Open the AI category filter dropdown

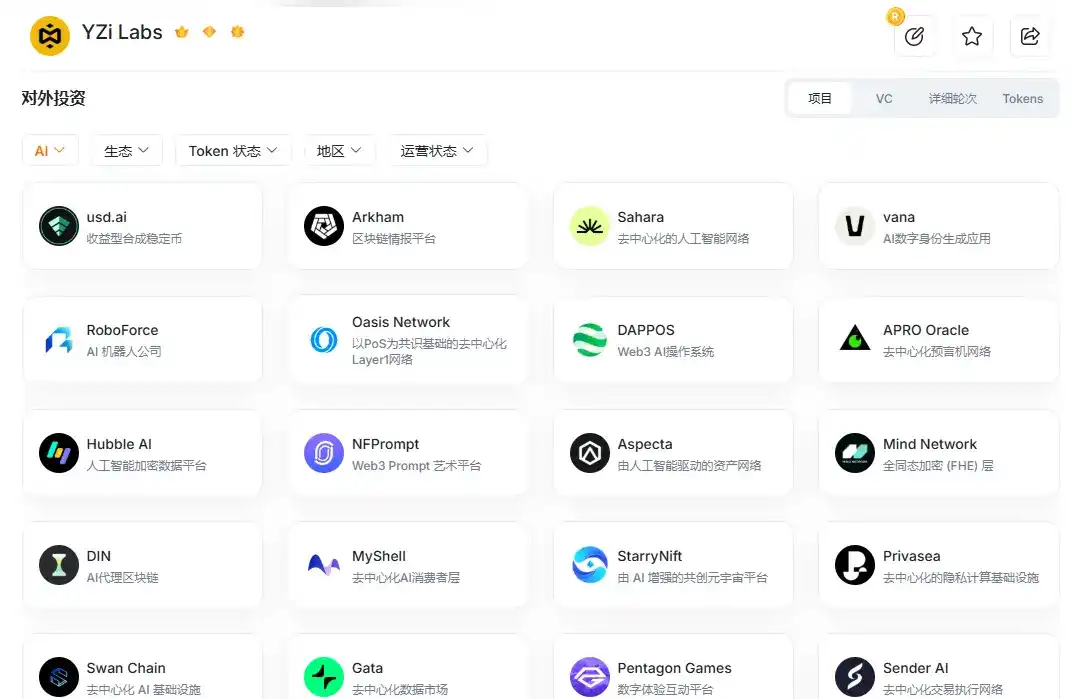tap(50, 149)
